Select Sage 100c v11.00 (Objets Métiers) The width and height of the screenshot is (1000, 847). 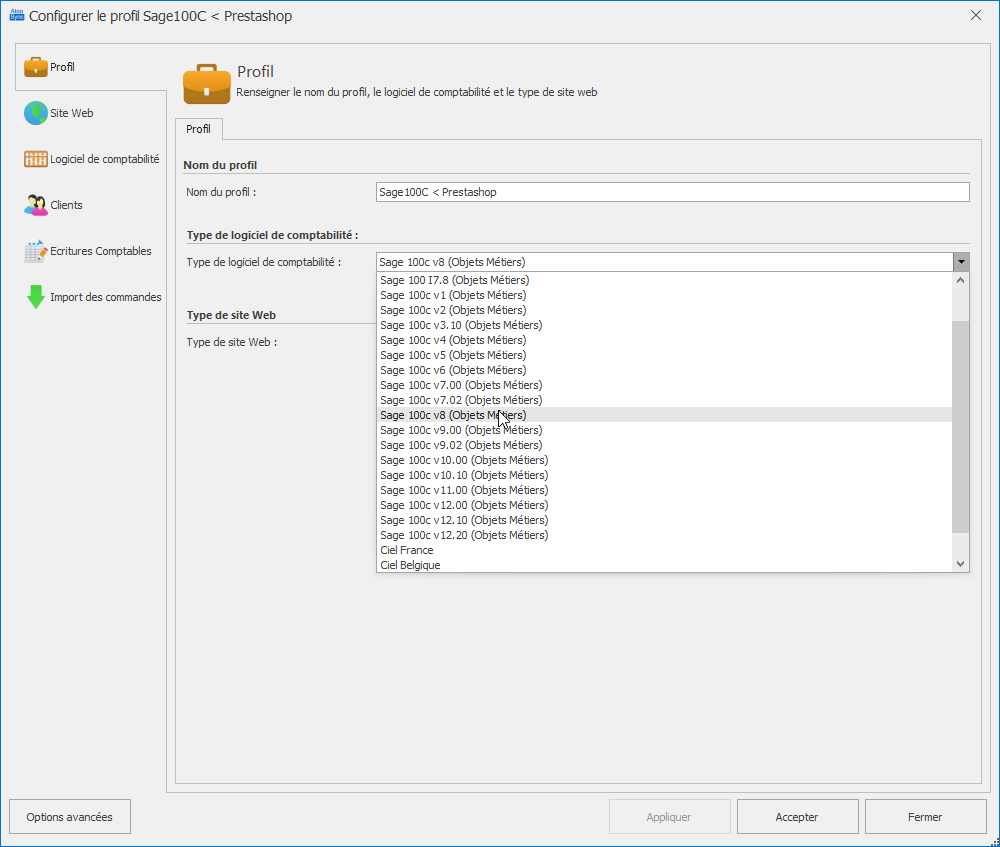point(664,490)
